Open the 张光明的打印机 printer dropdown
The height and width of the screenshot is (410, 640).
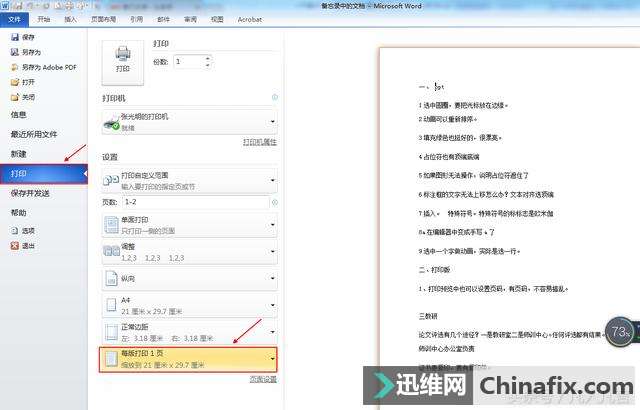coord(189,122)
